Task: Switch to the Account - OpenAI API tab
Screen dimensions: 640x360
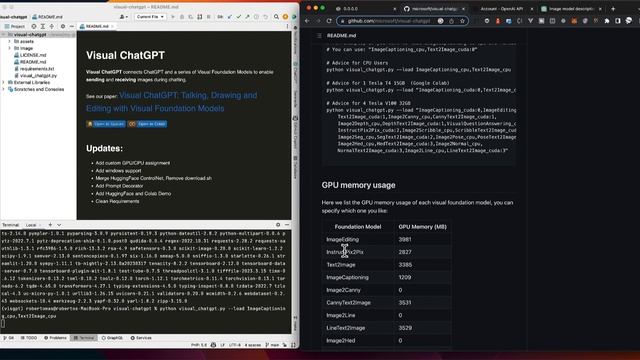Action: (501, 8)
